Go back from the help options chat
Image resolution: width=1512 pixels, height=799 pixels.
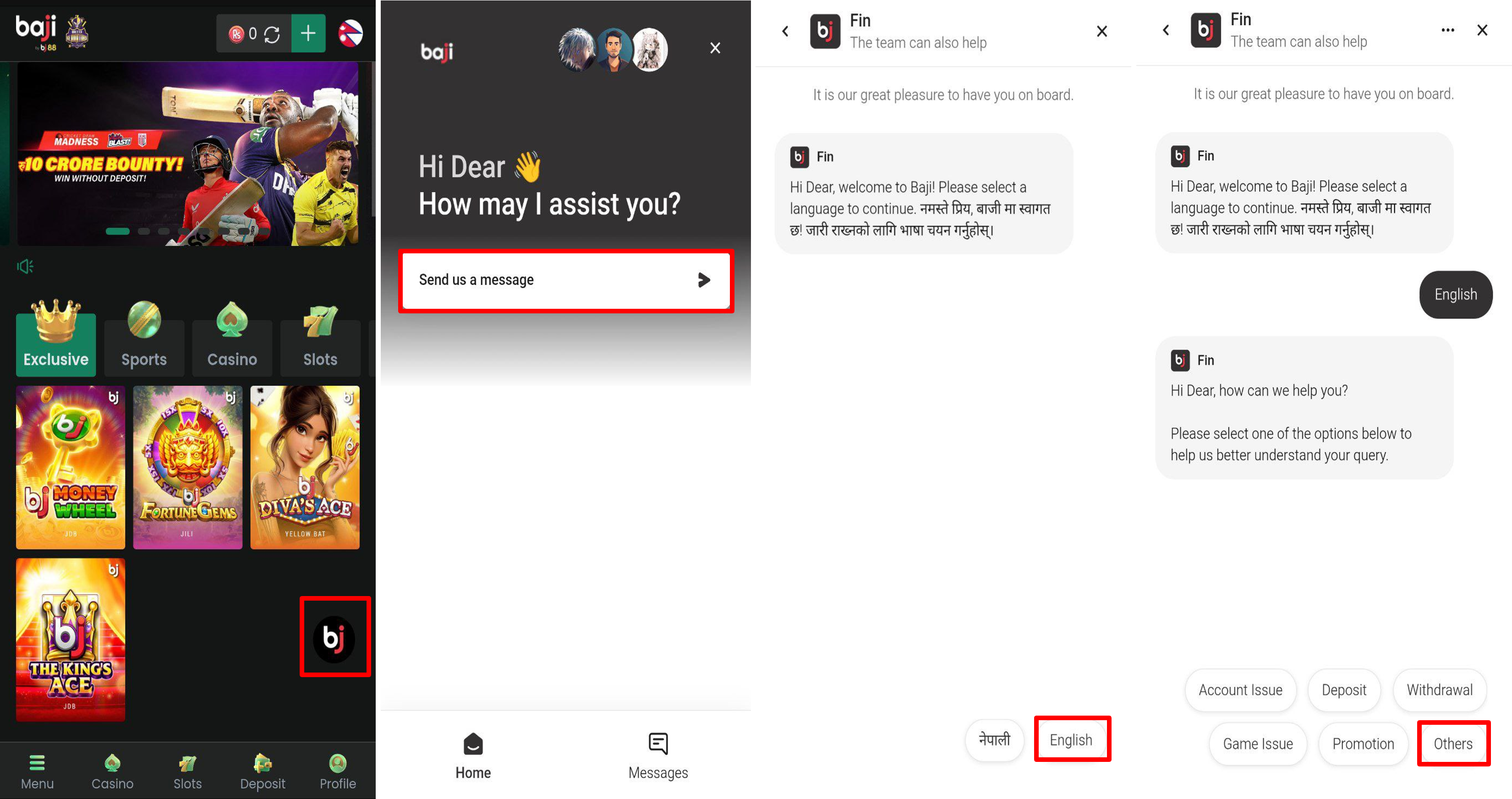[1166, 30]
